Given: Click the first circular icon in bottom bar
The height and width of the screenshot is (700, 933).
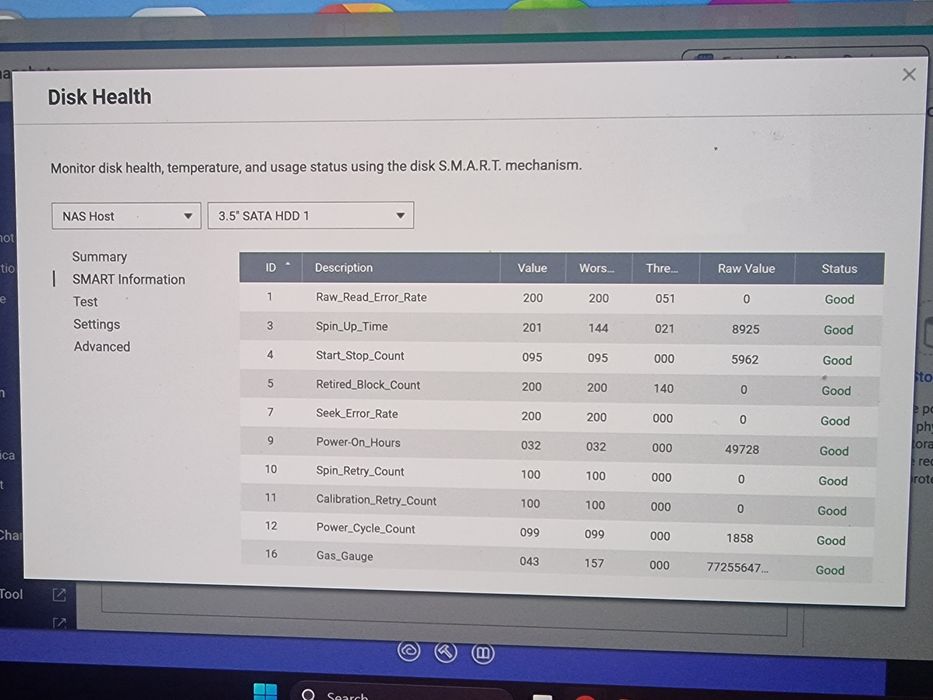Looking at the screenshot, I should [409, 651].
